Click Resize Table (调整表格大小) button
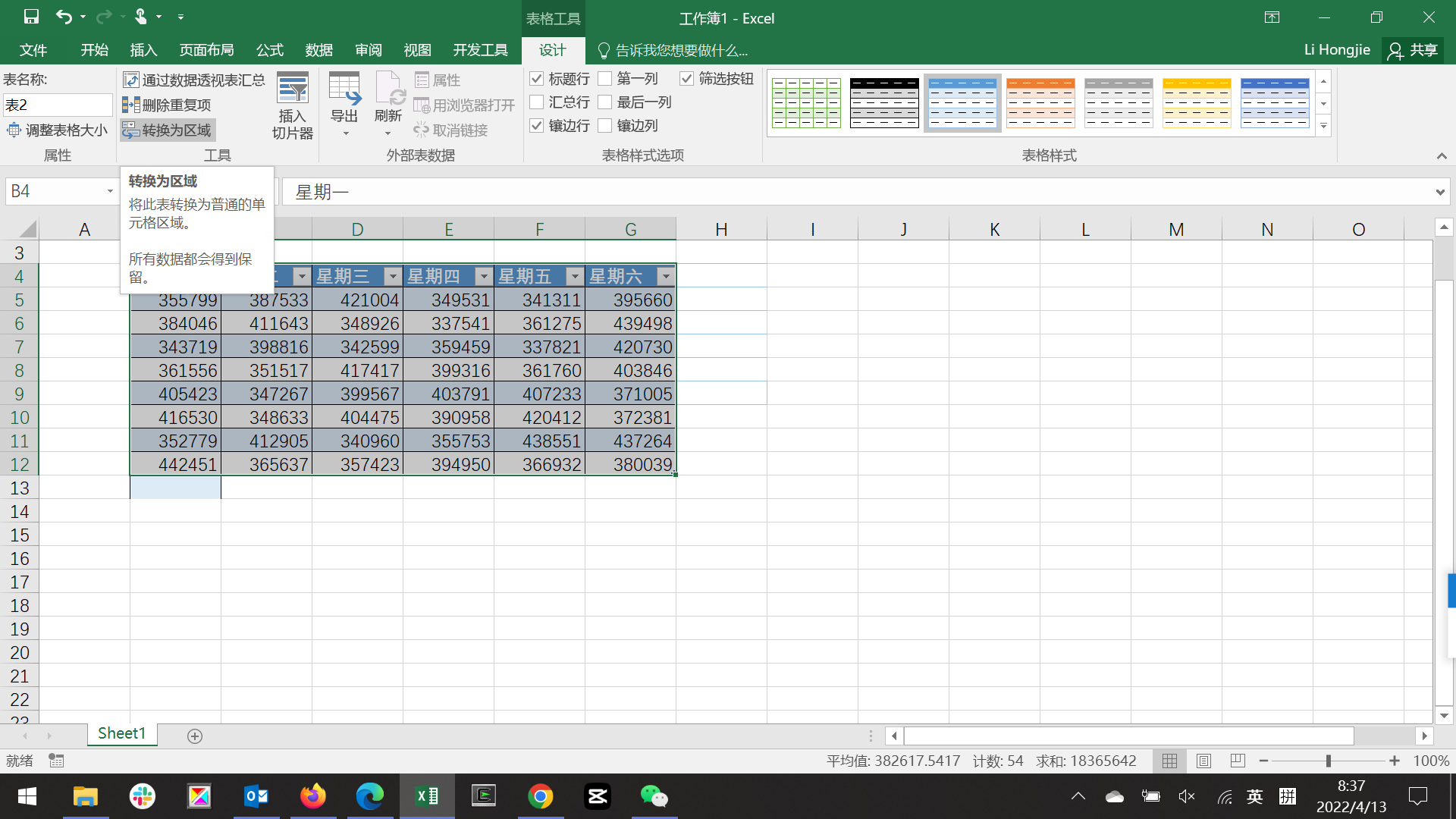 click(58, 130)
